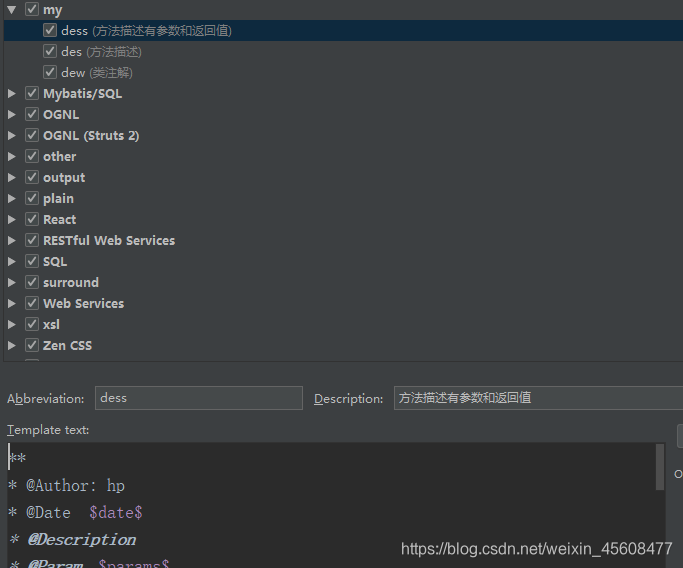Toggle the surround group checkbox
Image resolution: width=683 pixels, height=568 pixels.
pos(32,282)
